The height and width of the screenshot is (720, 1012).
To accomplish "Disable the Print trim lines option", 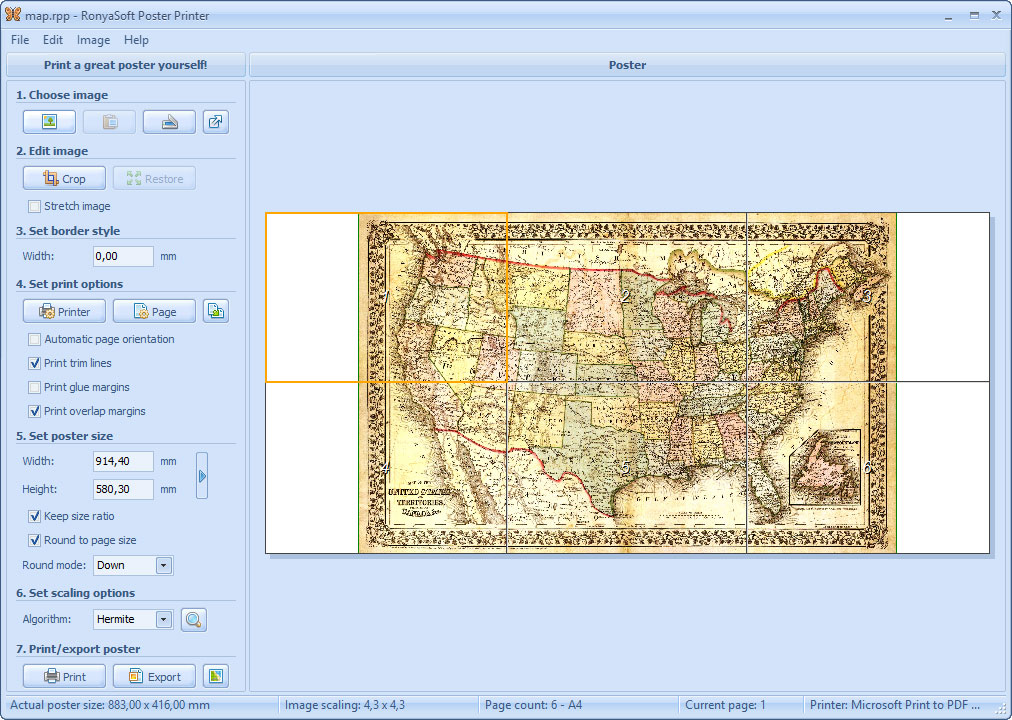I will (33, 363).
